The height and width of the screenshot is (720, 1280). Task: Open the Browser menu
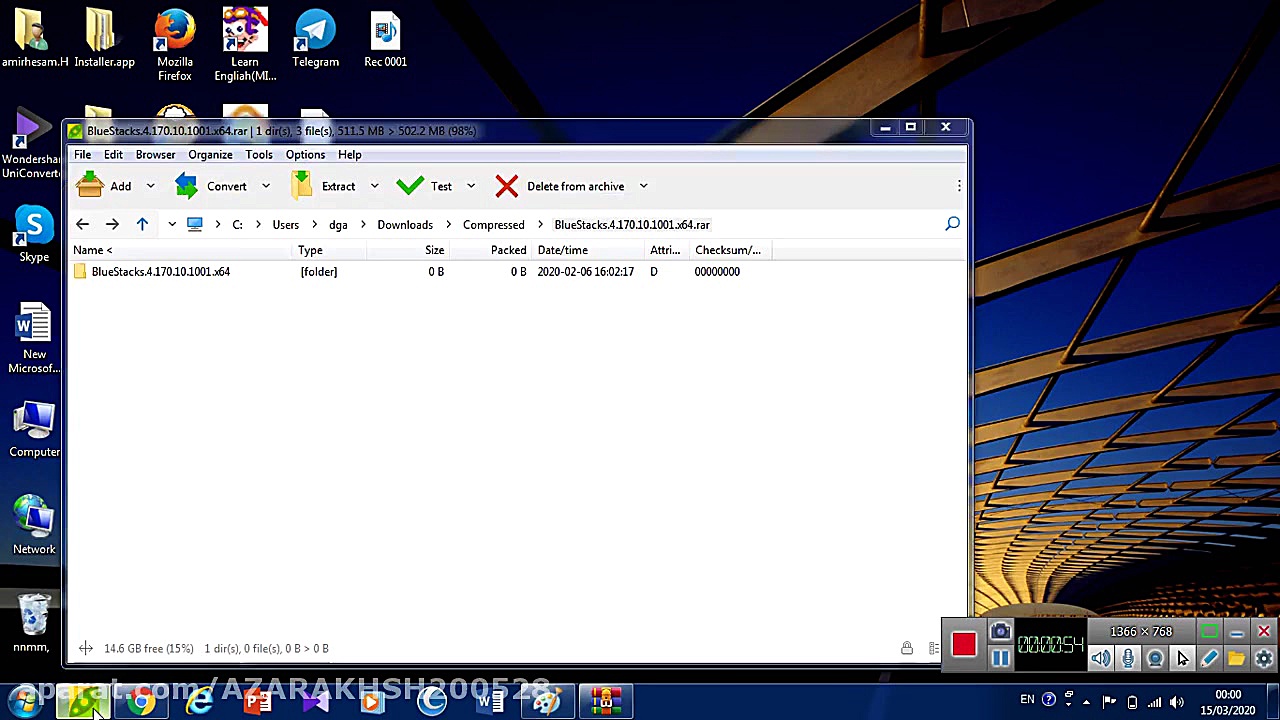pos(155,155)
